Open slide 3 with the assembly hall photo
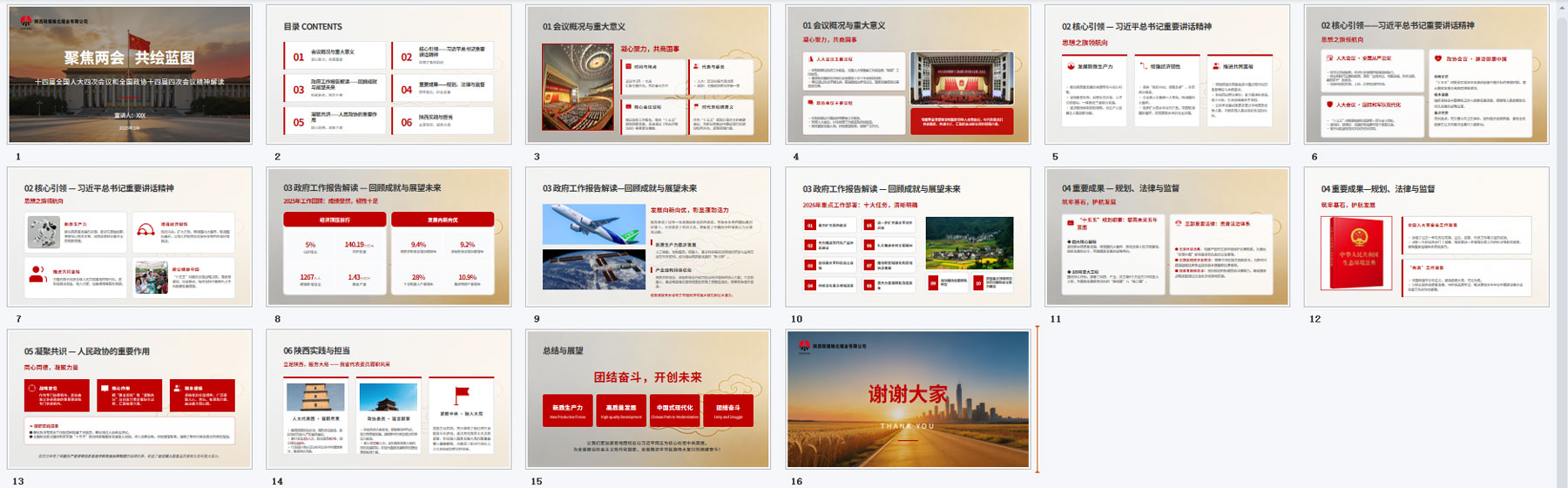The height and width of the screenshot is (488, 1568). click(x=648, y=74)
